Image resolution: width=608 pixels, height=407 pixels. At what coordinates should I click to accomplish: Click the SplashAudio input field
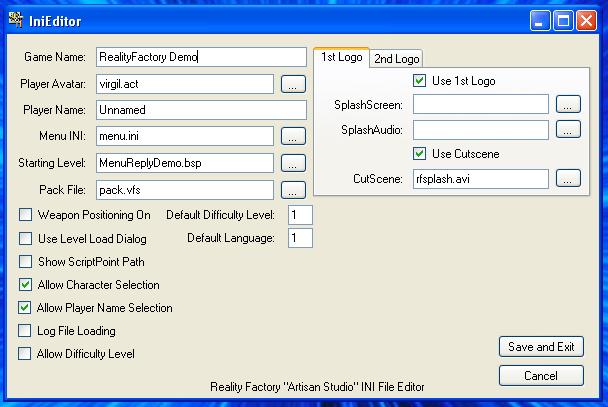[x=481, y=129]
